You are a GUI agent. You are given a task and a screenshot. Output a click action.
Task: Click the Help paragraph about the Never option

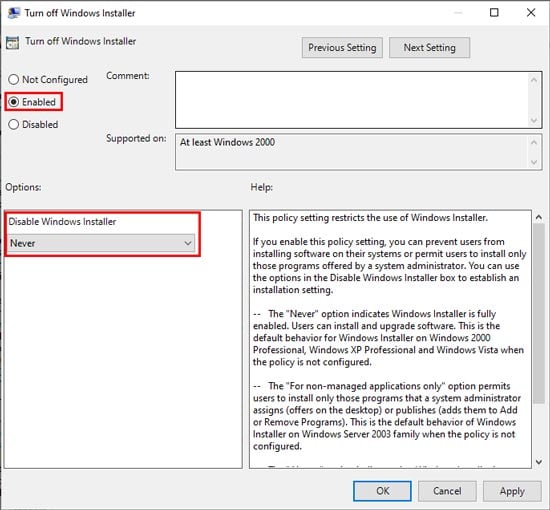coord(388,338)
